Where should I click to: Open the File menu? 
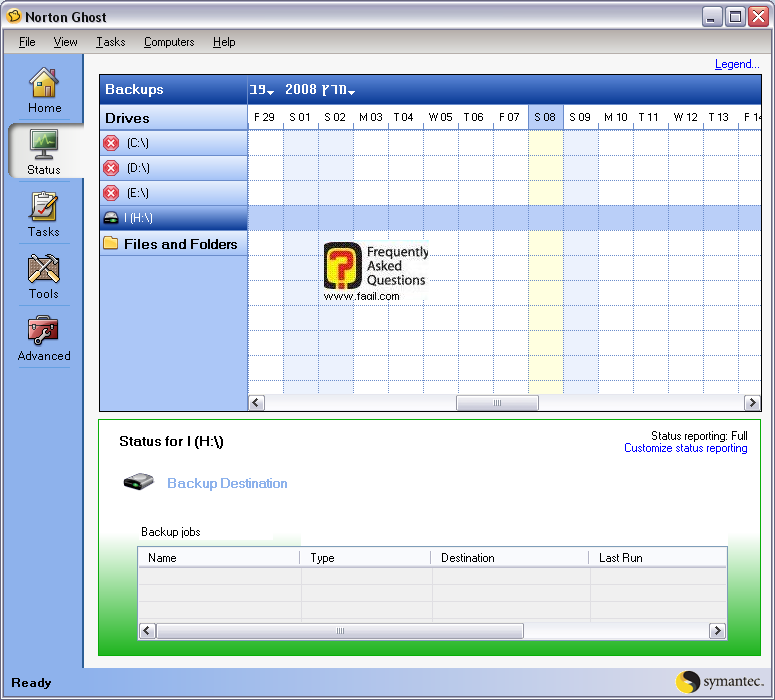pyautogui.click(x=27, y=42)
